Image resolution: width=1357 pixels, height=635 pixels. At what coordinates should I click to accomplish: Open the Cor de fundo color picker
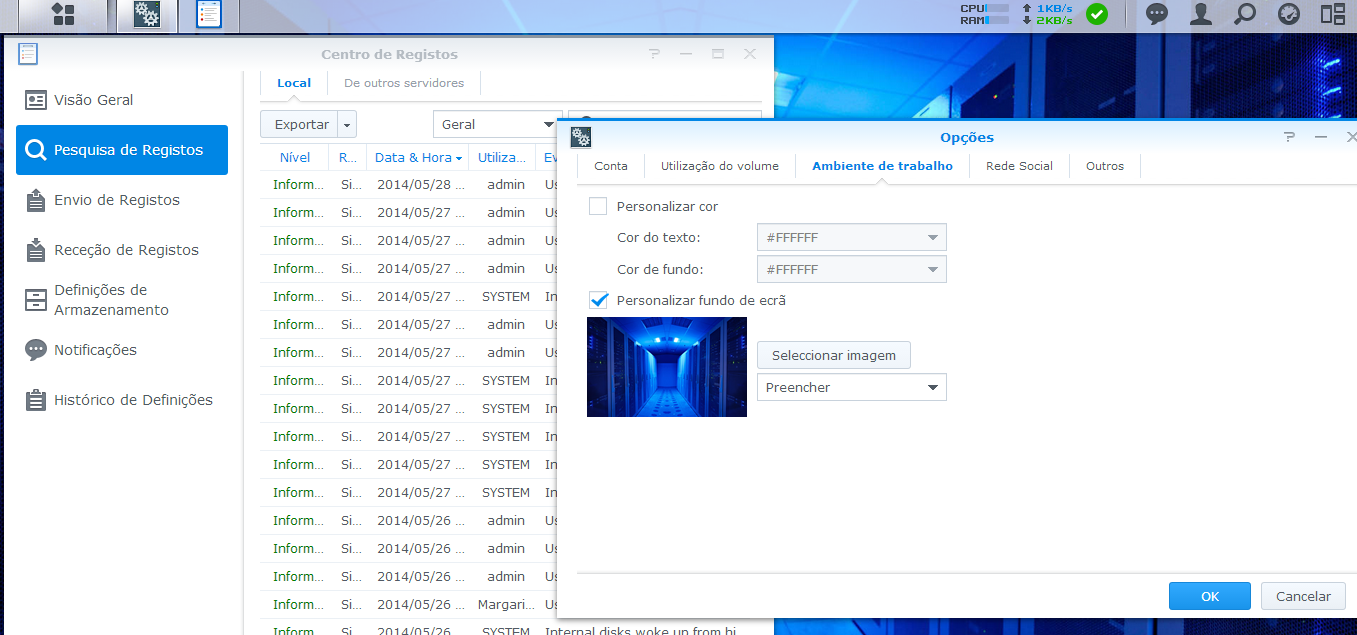coord(851,269)
